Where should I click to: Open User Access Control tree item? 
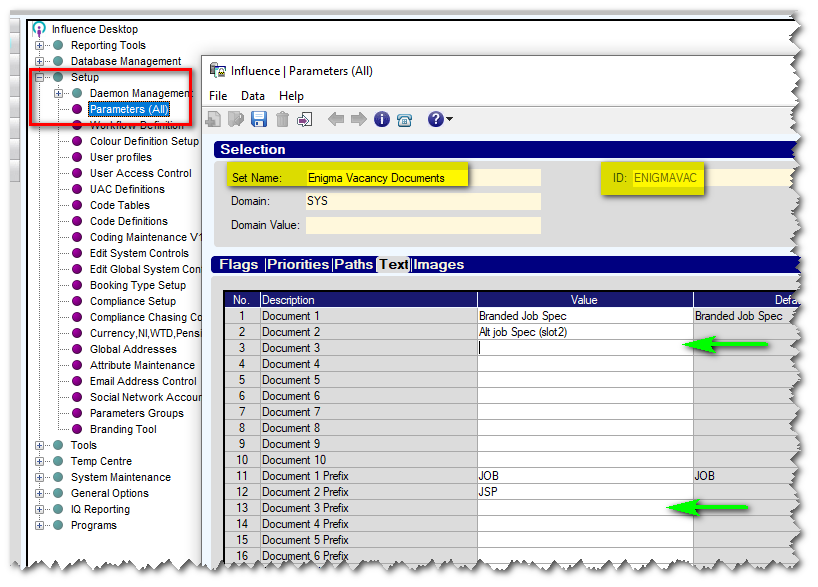[x=140, y=173]
